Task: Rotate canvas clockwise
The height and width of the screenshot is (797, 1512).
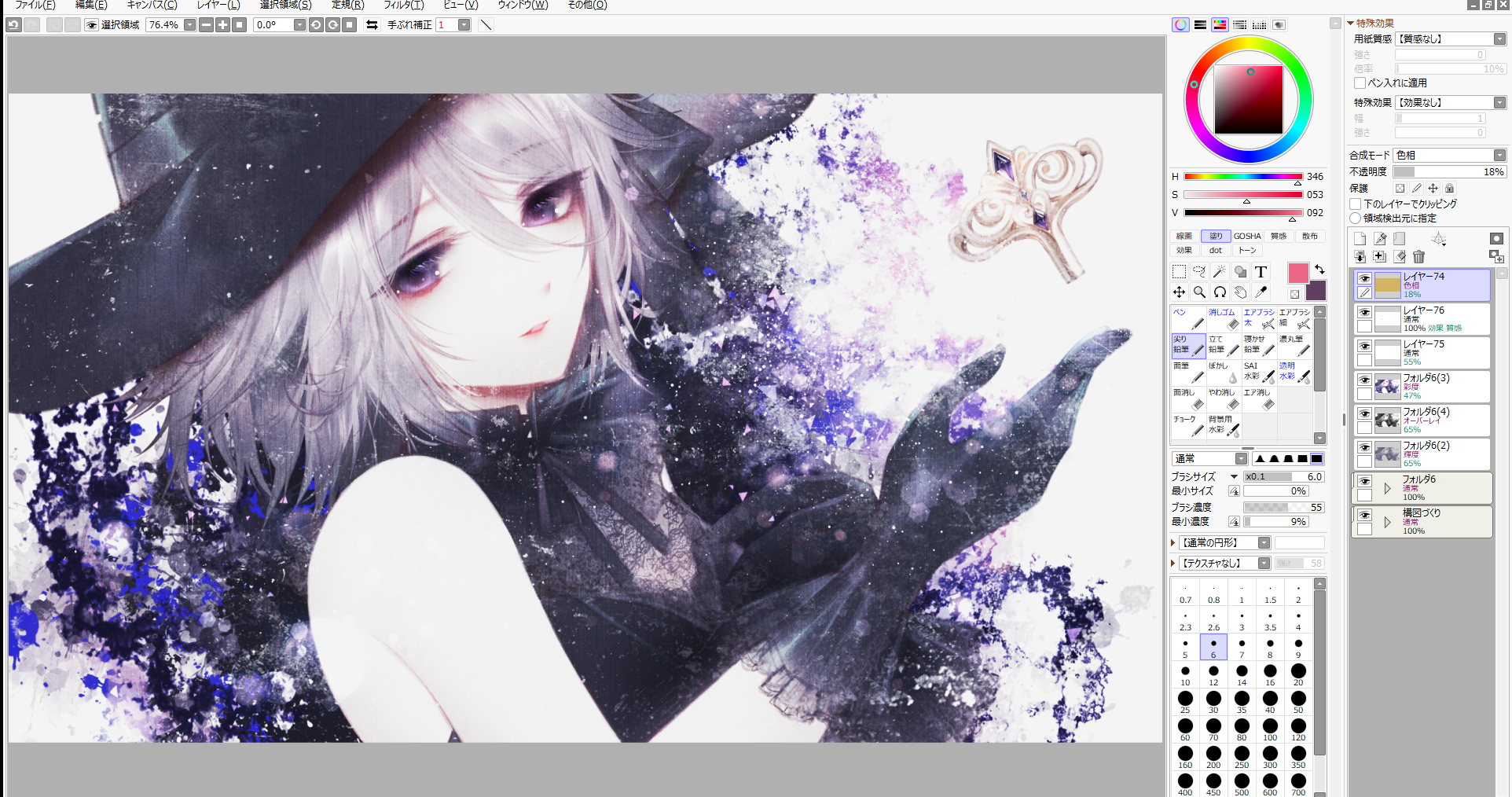Action: 333,25
